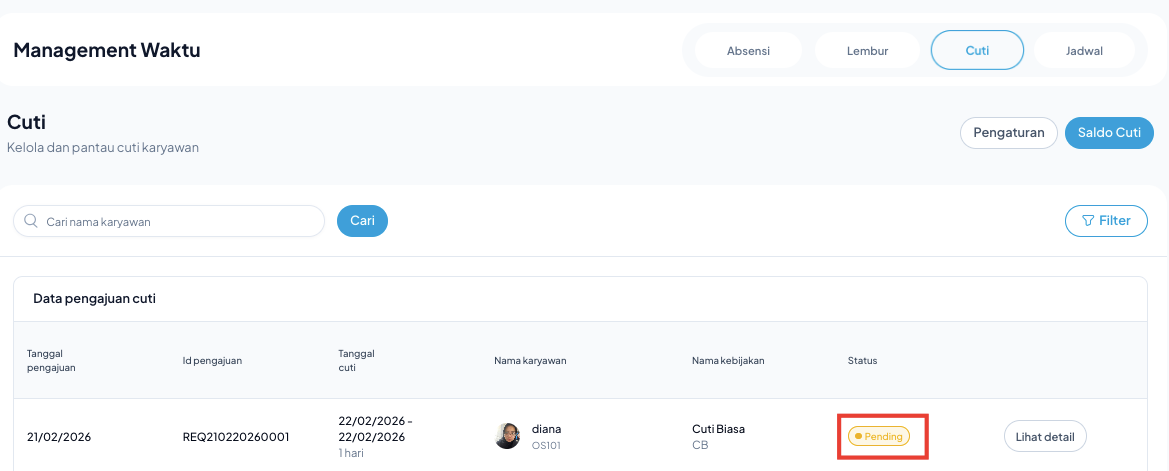Click the Pending status badge
Screen dimensions: 1169x471
tap(879, 437)
